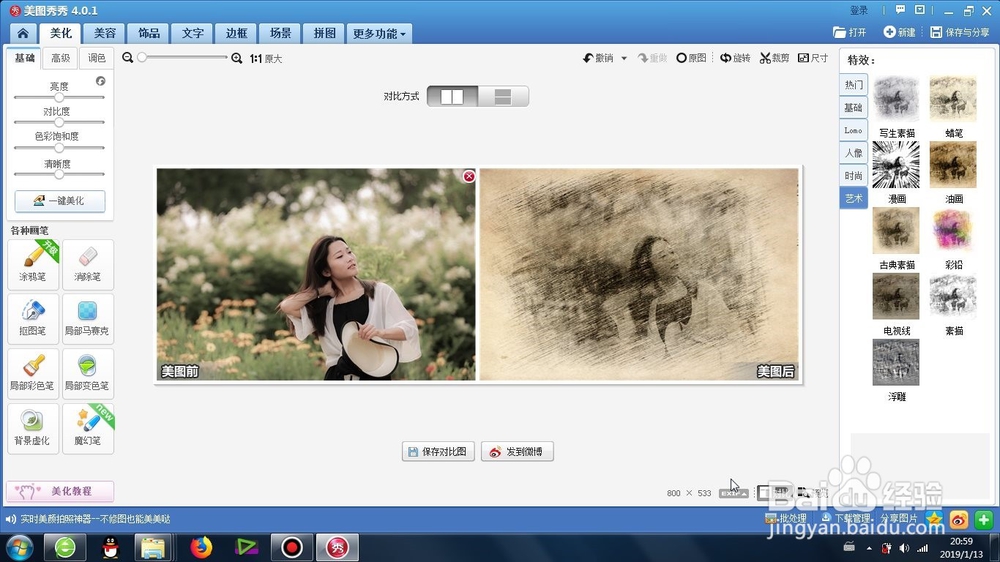Select the Lomo effects category

click(853, 130)
